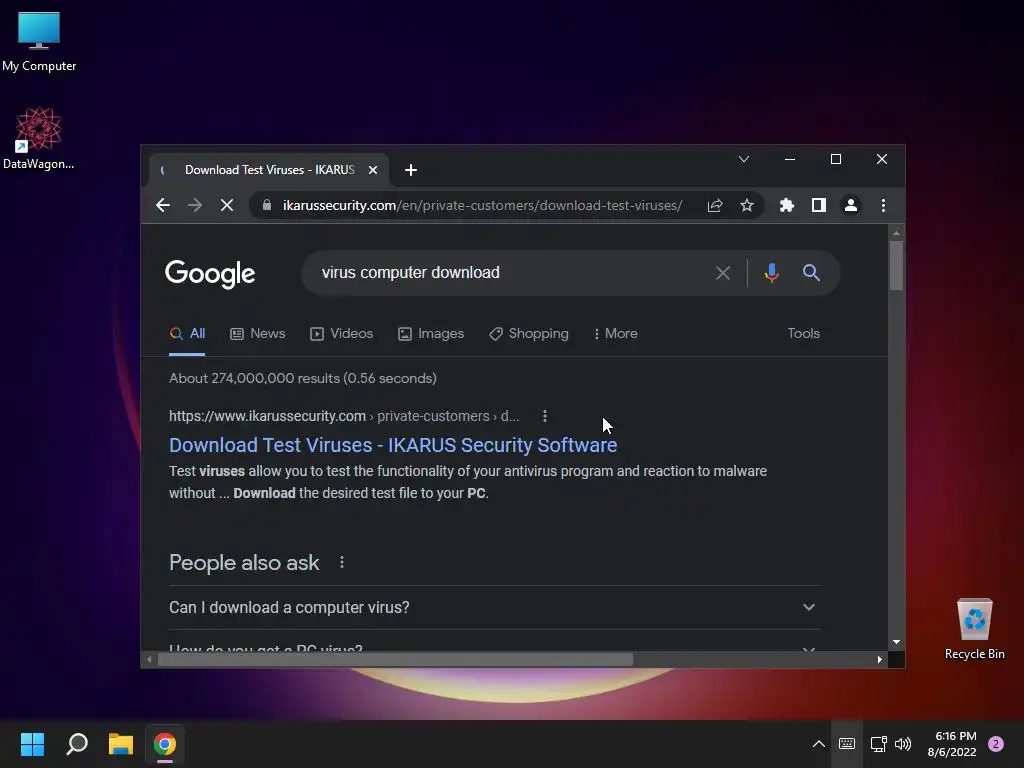This screenshot has height=768, width=1024.
Task: Click the vertical scrollbar down arrow
Action: click(896, 642)
